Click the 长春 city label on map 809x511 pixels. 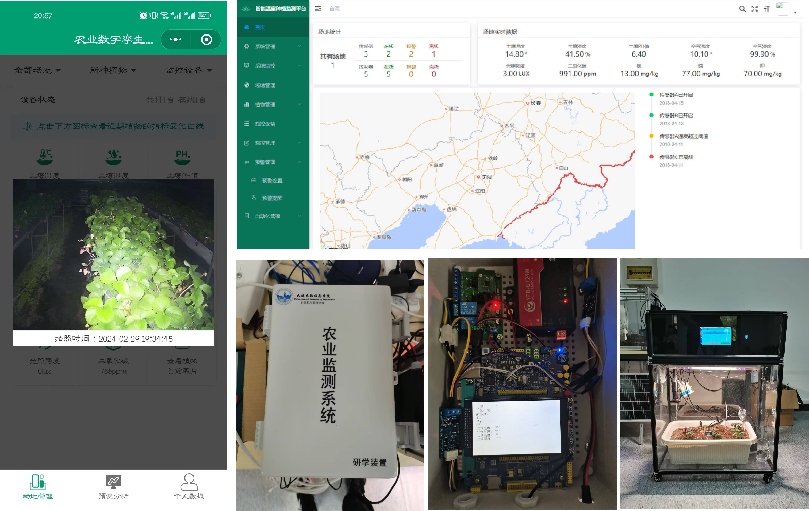click(536, 103)
